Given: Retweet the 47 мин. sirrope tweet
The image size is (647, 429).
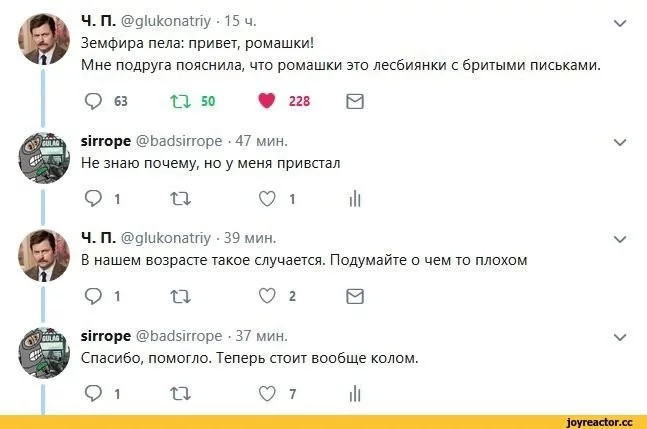Looking at the screenshot, I should 181,198.
